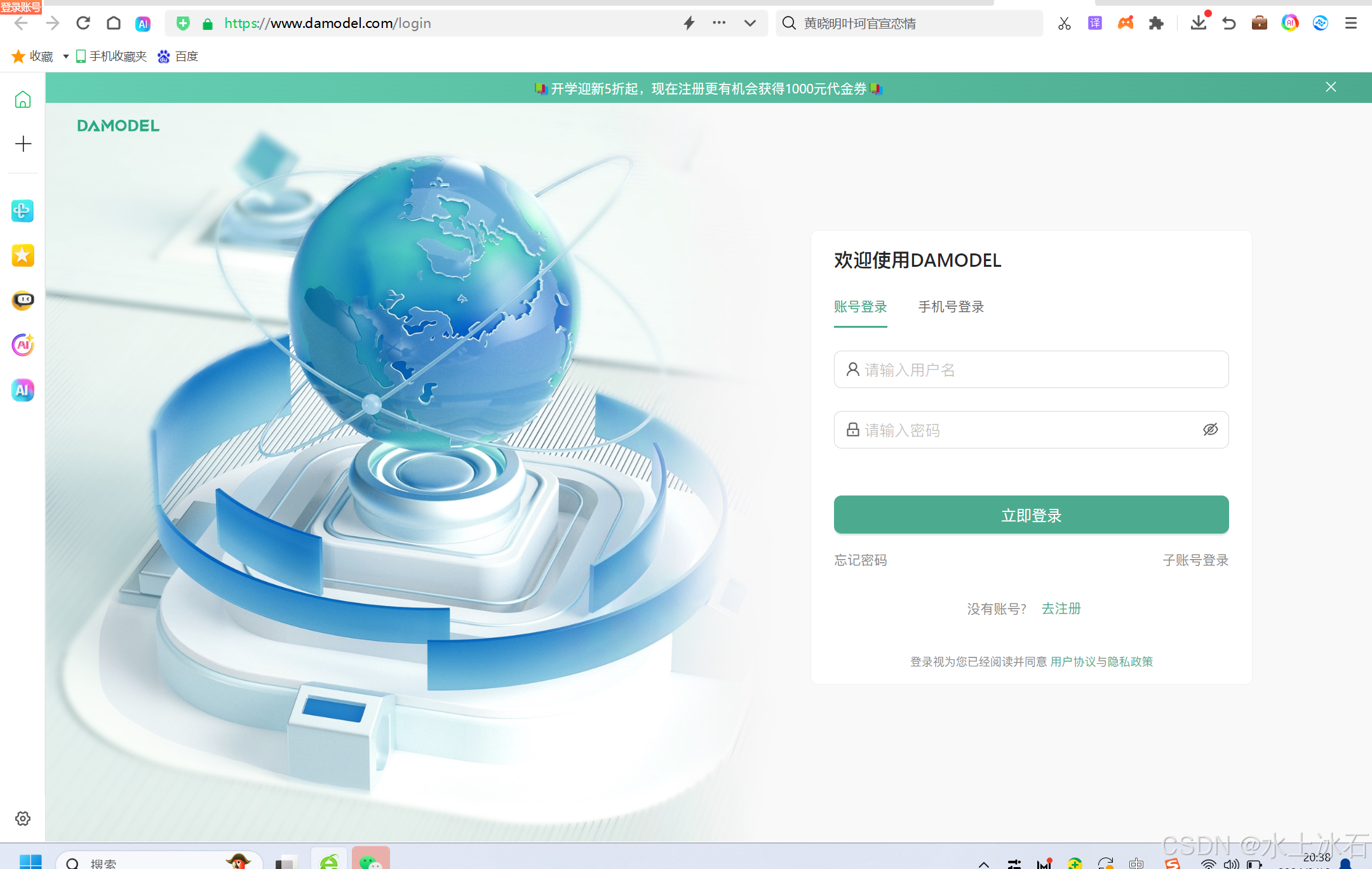Click the 立即登录 login button
This screenshot has width=1372, height=869.
coord(1031,515)
